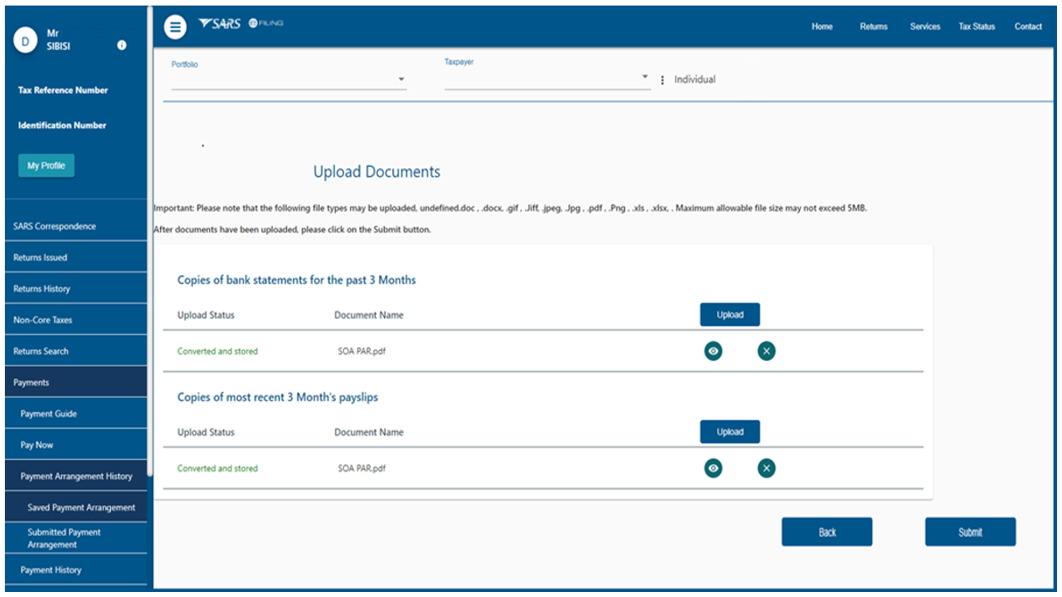Click the My Profile button
Screen dimensions: 1062x597
(46, 166)
